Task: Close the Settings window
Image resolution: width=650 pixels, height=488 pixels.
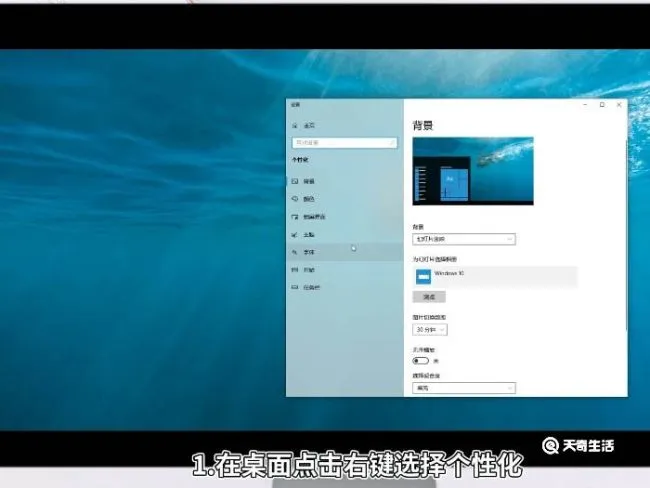Action: 619,105
